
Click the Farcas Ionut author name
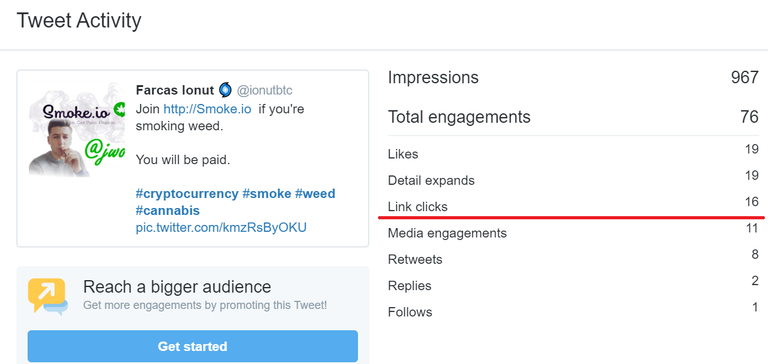pos(175,90)
